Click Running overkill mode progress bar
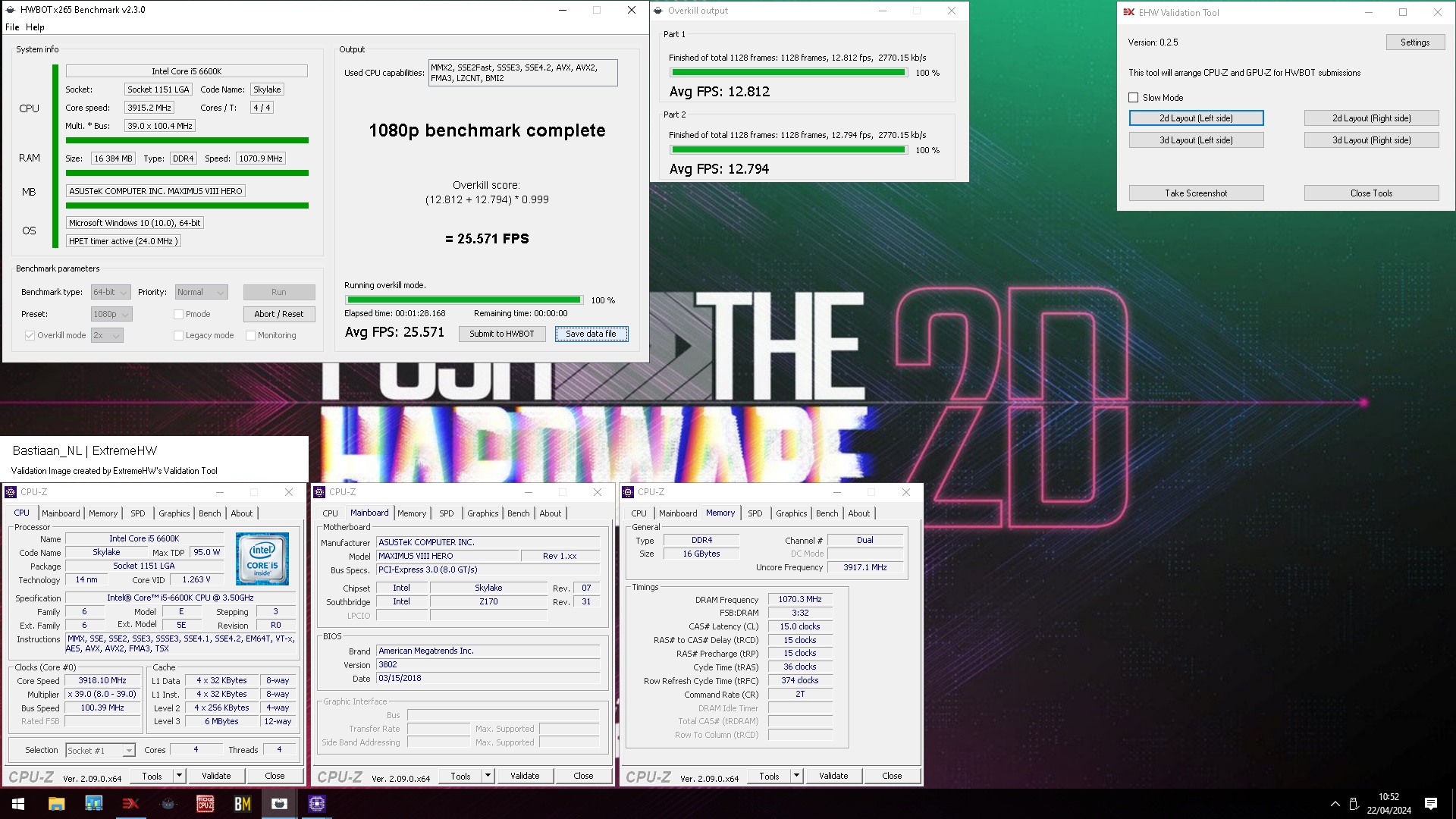 click(x=464, y=300)
